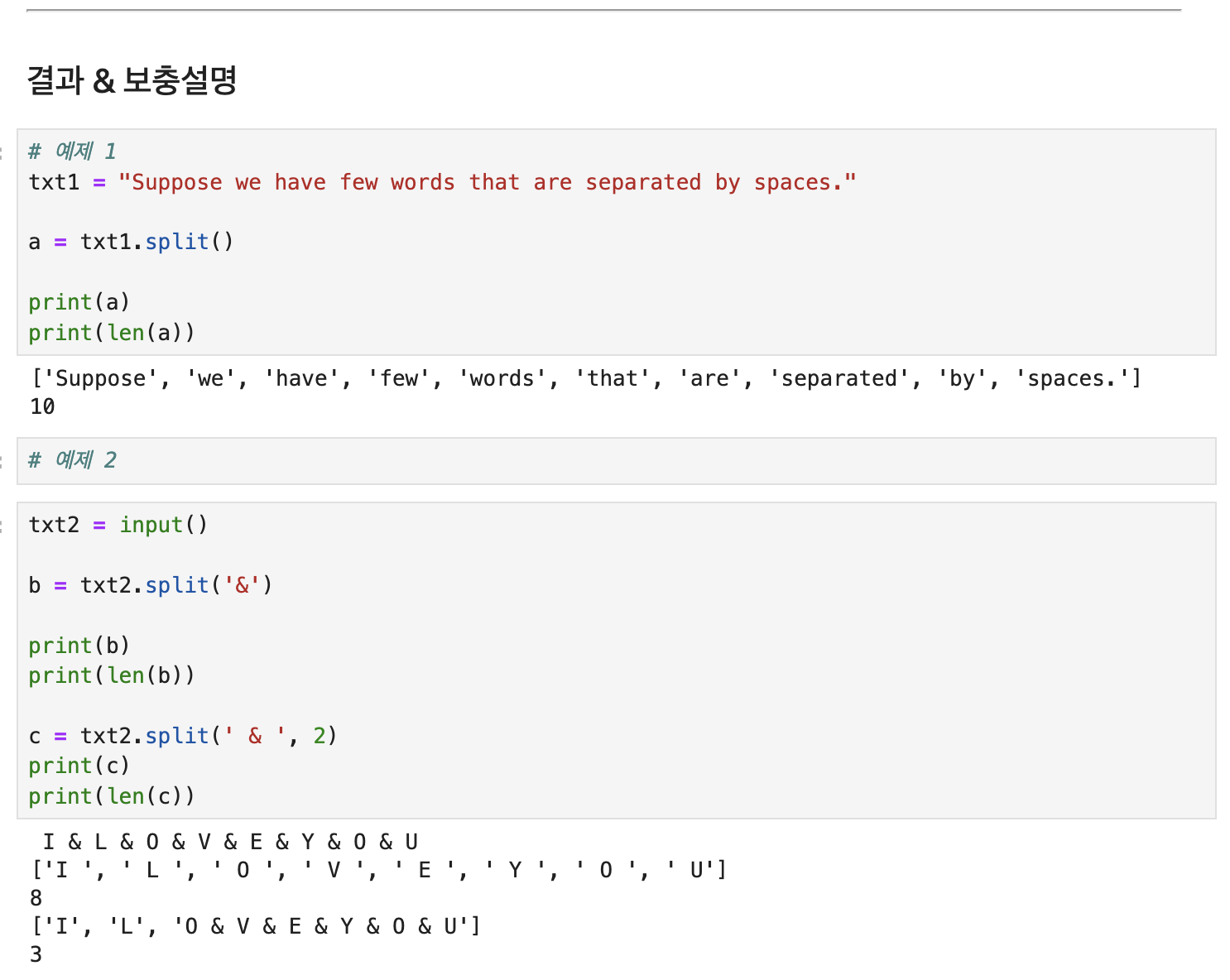Click the b = txt2.split('&') line
Viewport: 1230px width, 980px height.
(151, 585)
